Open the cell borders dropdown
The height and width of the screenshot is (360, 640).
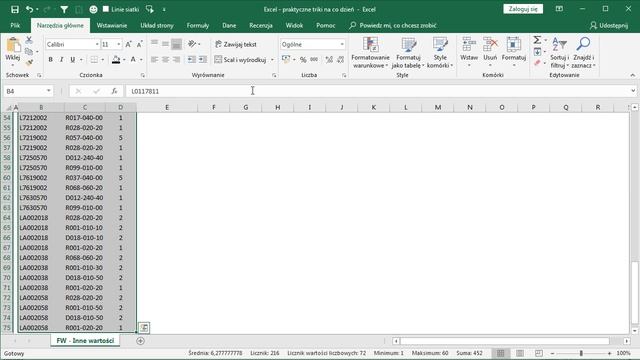coord(102,60)
